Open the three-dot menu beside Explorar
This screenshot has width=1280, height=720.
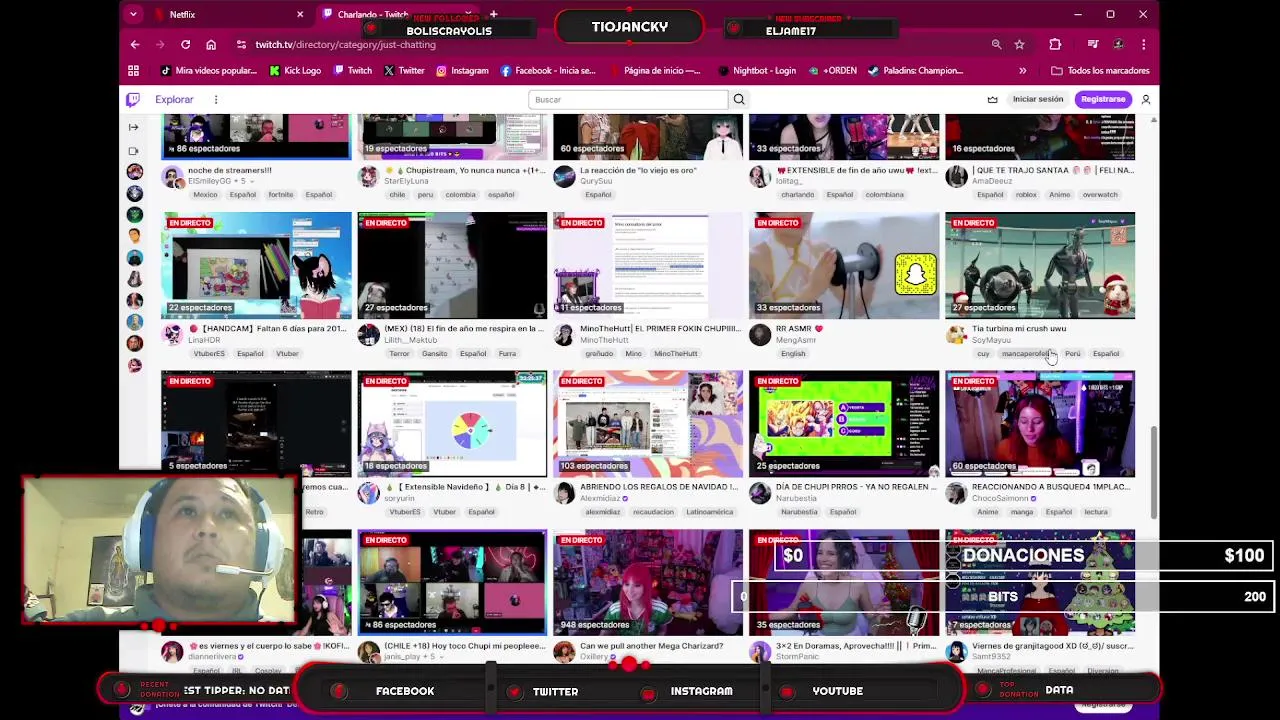(x=215, y=99)
